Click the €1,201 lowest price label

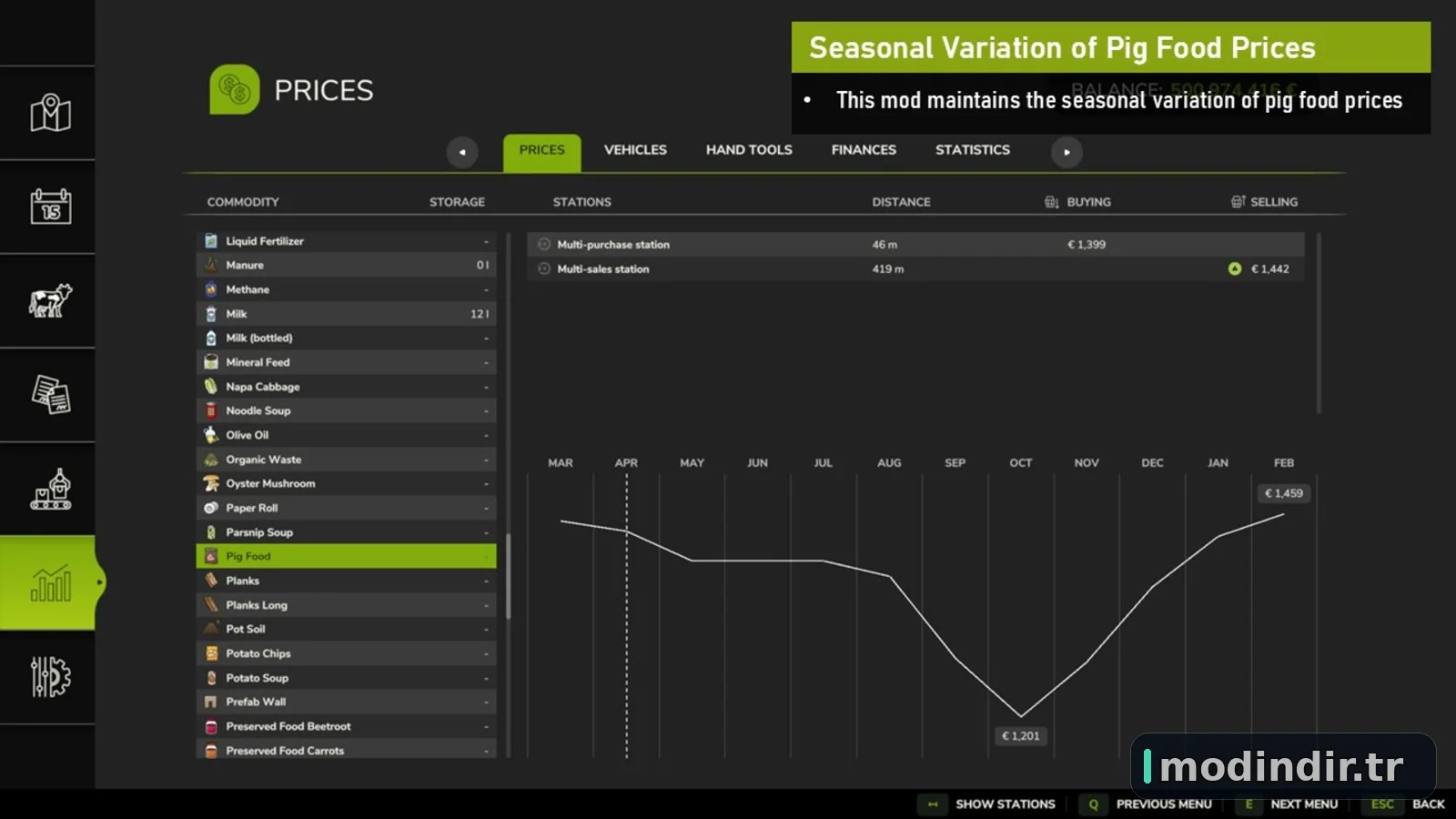pos(1021,736)
